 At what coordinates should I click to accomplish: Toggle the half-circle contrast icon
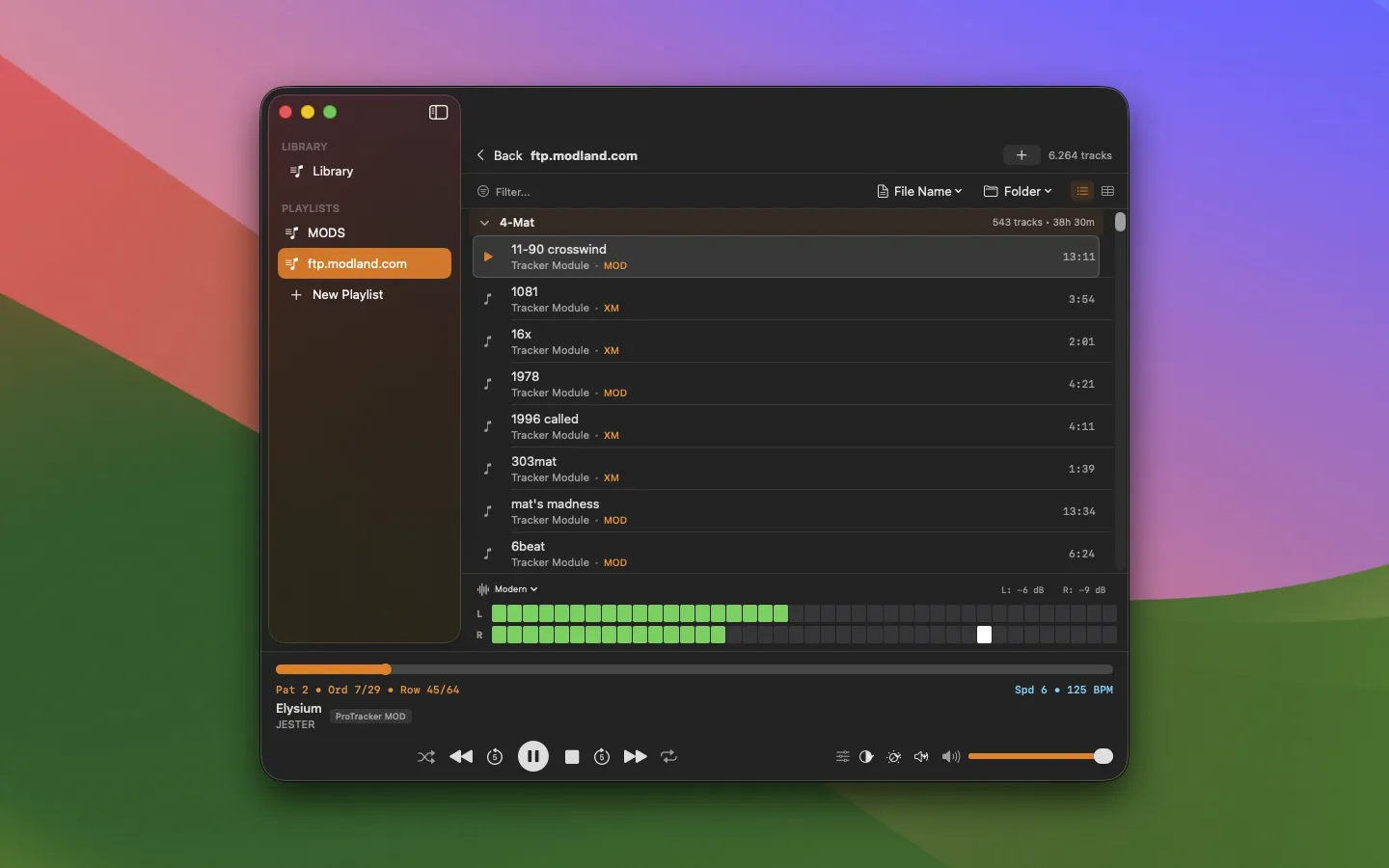(x=867, y=757)
